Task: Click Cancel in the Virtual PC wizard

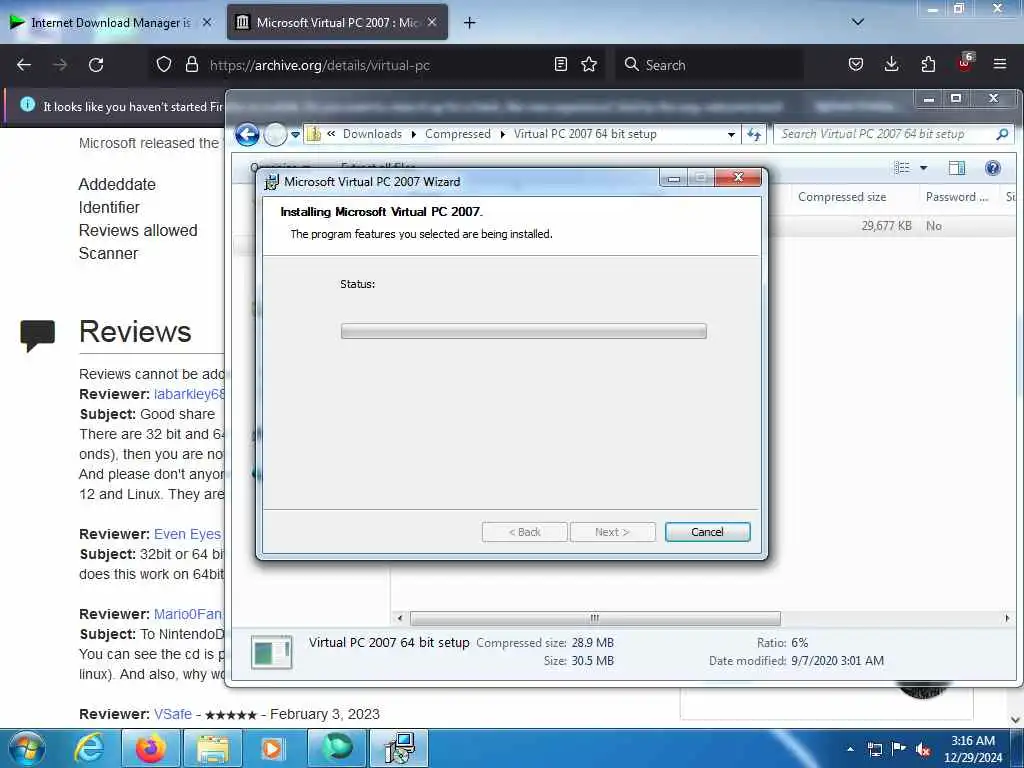Action: (707, 532)
